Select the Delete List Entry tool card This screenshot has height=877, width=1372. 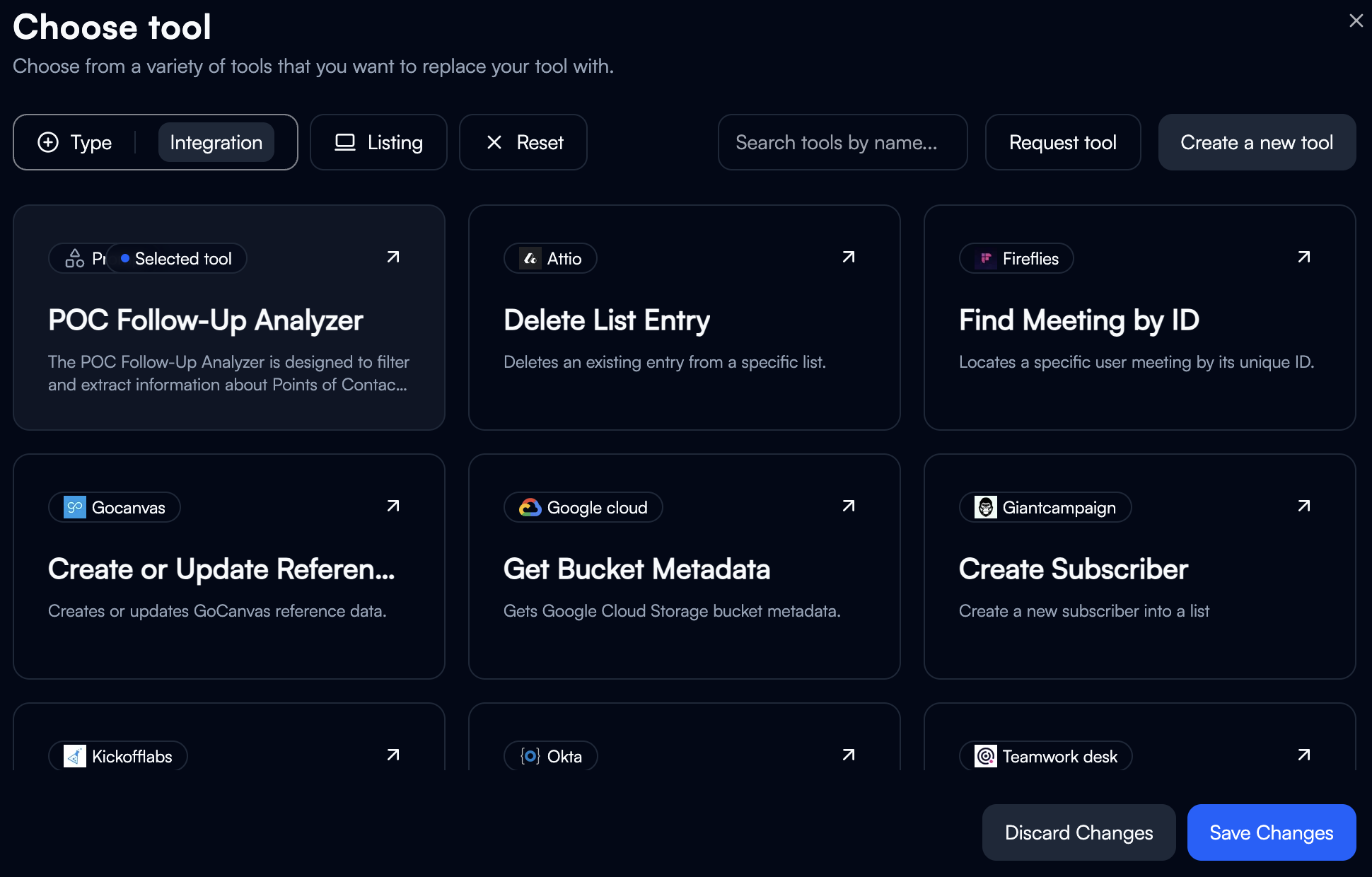coord(684,332)
